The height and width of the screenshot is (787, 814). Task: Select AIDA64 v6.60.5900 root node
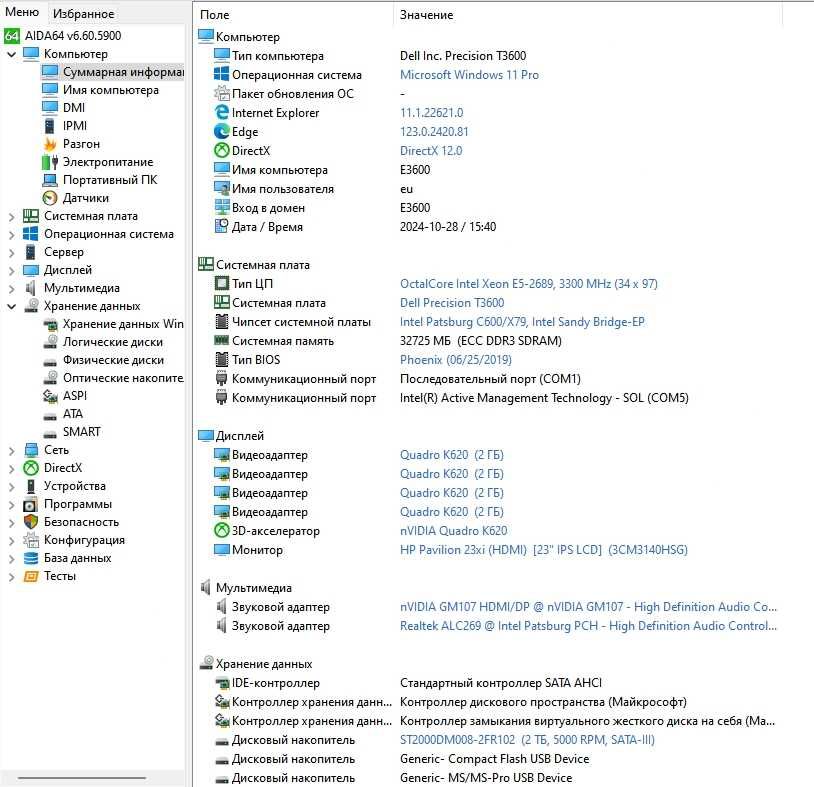73,36
